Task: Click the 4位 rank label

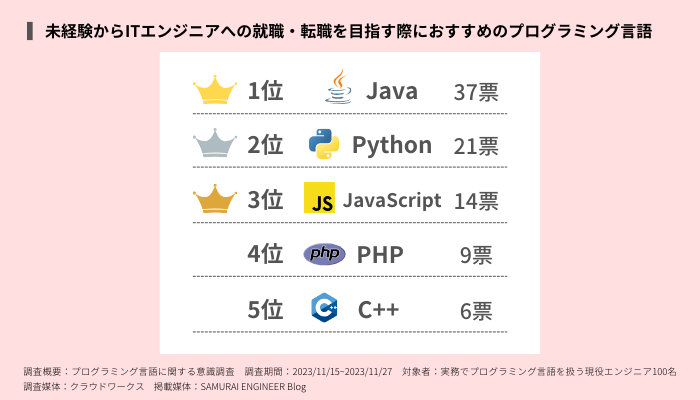Action: (265, 254)
